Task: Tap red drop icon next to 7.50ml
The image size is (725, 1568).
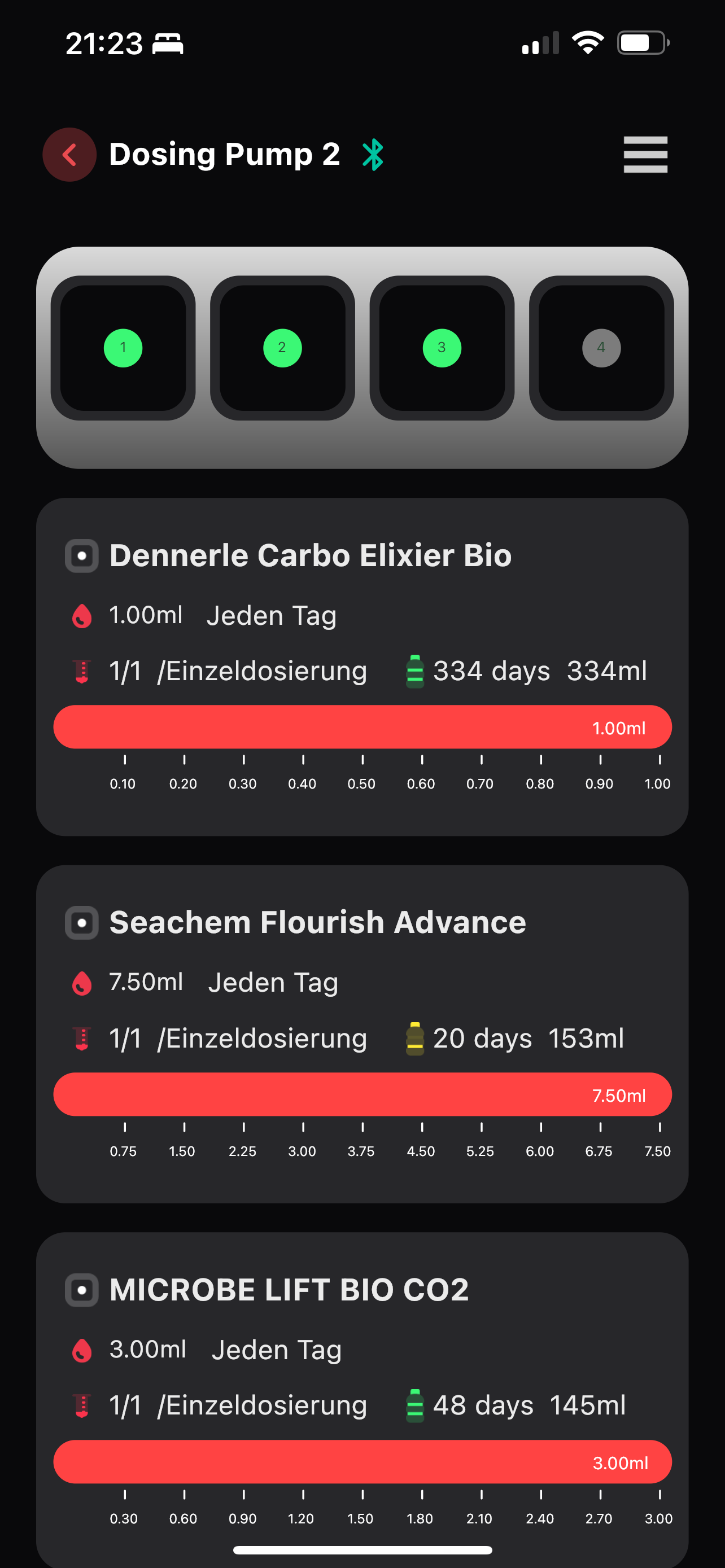Action: [x=82, y=983]
